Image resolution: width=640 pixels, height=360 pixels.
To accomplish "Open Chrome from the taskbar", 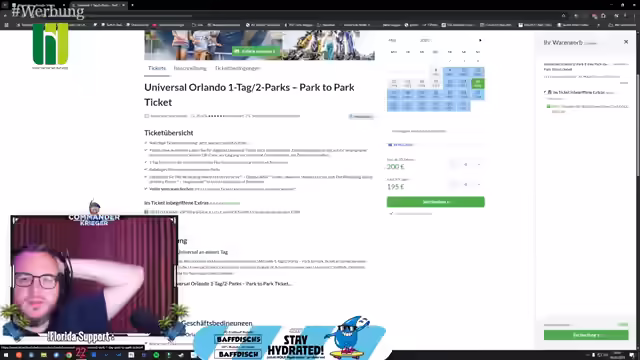I will pos(69,355).
